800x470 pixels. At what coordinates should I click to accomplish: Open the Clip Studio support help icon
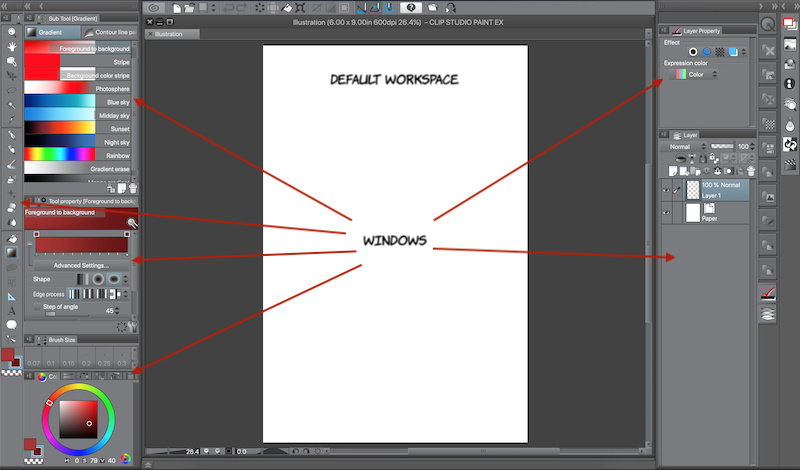[x=411, y=8]
